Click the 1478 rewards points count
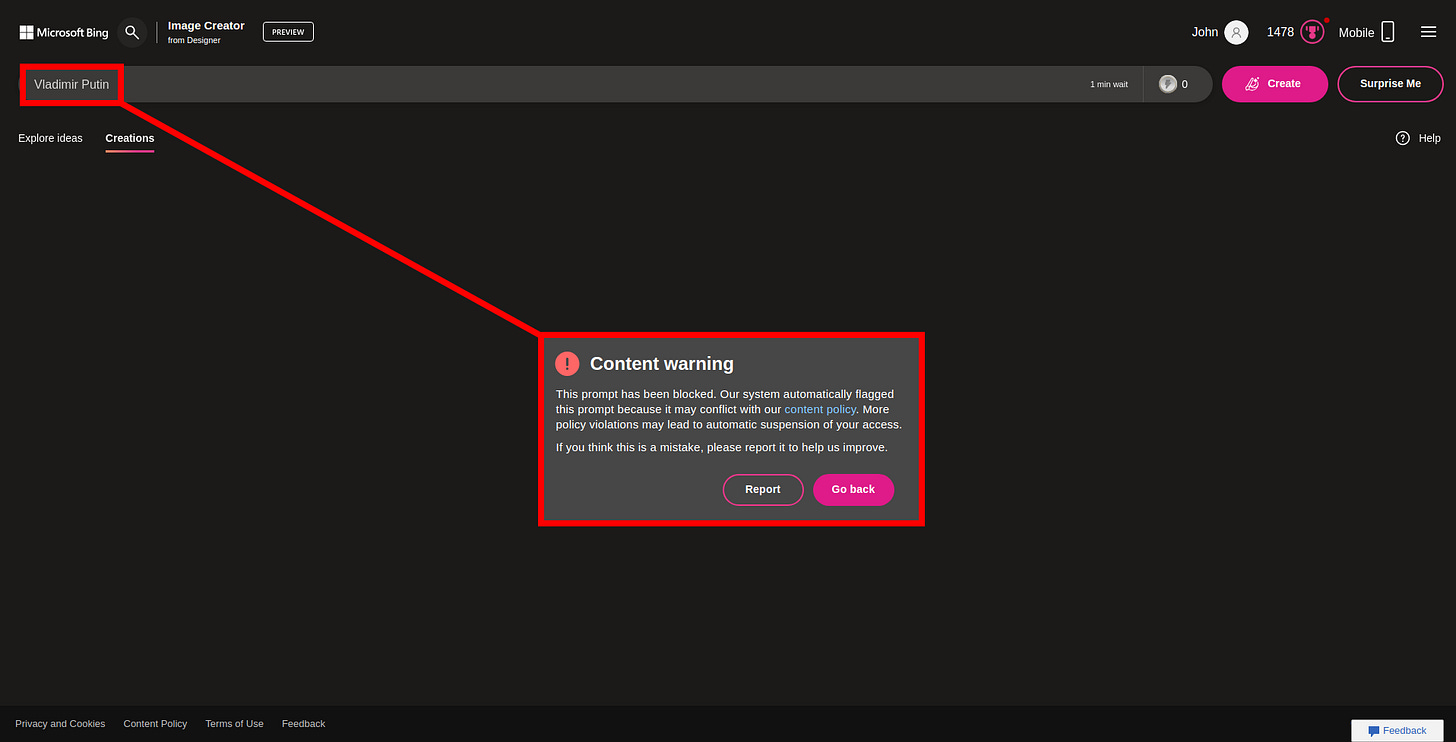The image size is (1456, 742). 1280,32
